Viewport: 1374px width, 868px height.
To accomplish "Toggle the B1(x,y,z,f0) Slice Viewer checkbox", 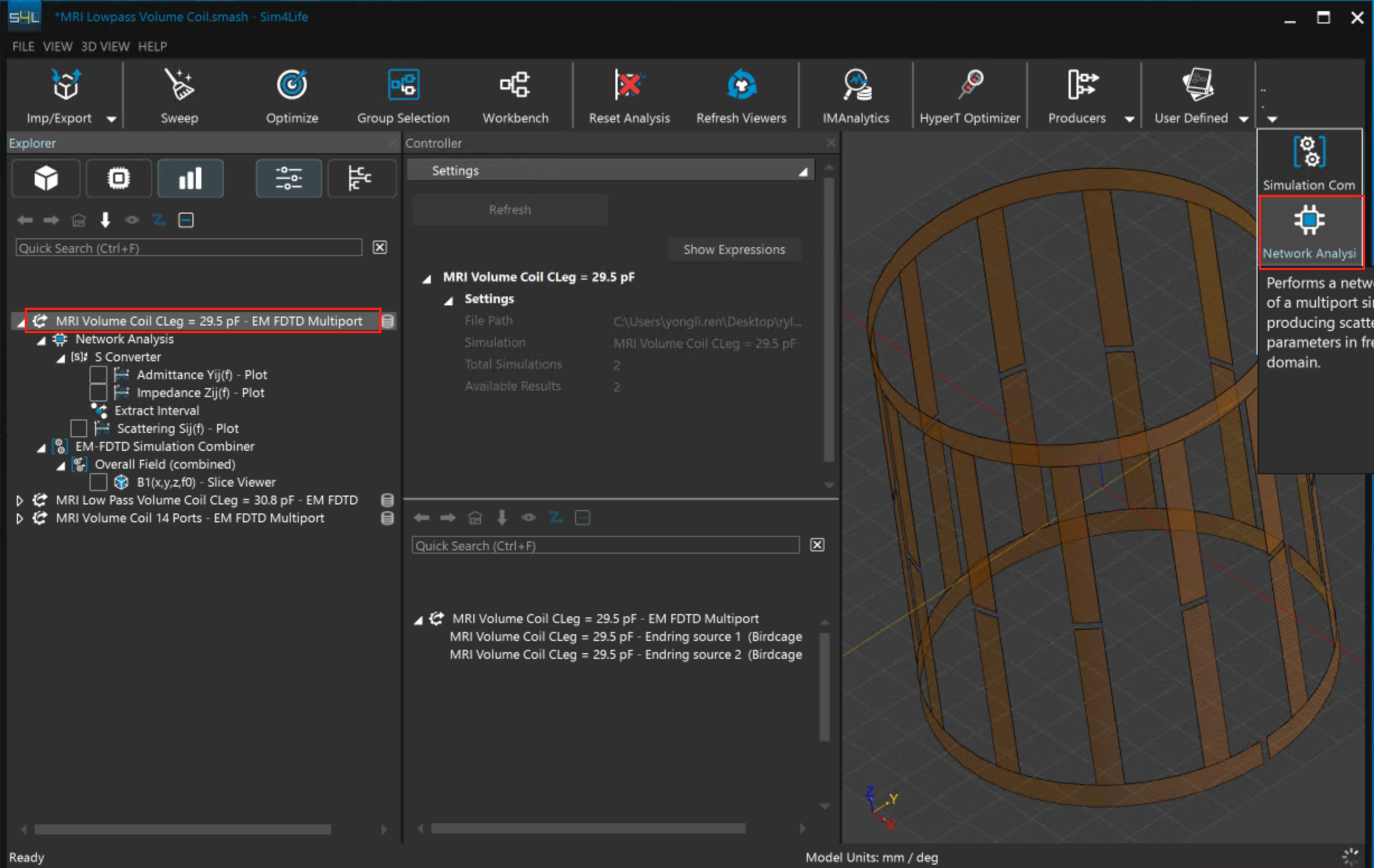I will click(98, 482).
